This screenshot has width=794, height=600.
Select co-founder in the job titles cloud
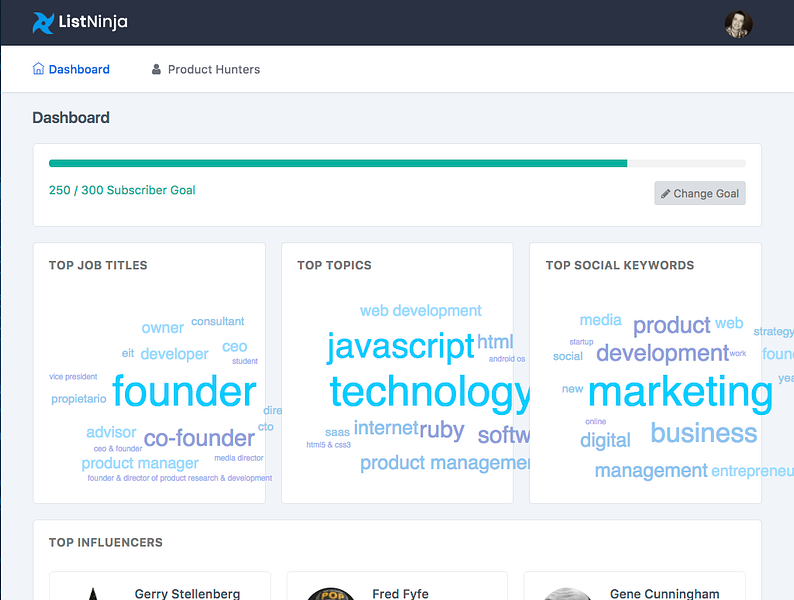(199, 438)
